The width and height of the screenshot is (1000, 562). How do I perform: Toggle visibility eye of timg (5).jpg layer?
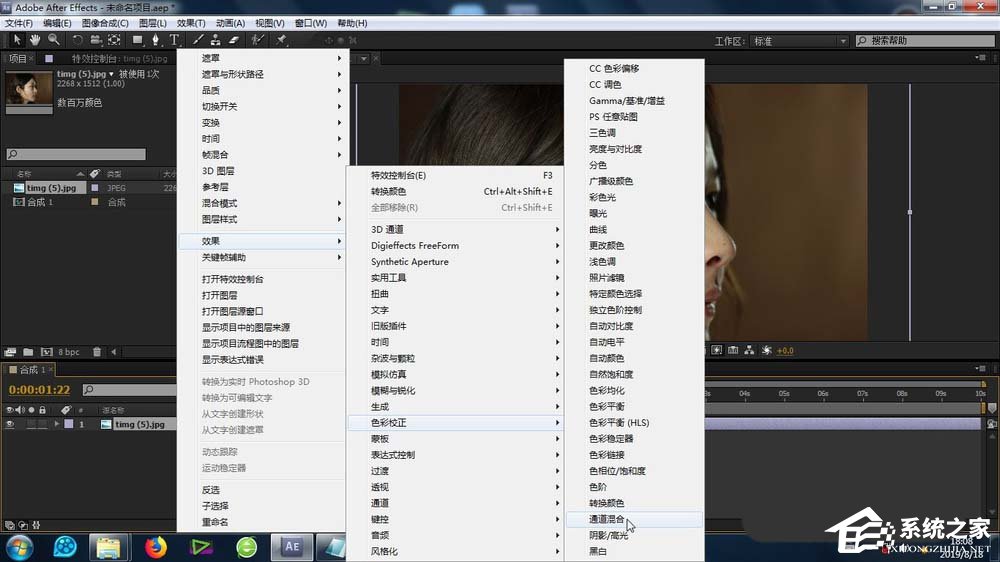10,424
